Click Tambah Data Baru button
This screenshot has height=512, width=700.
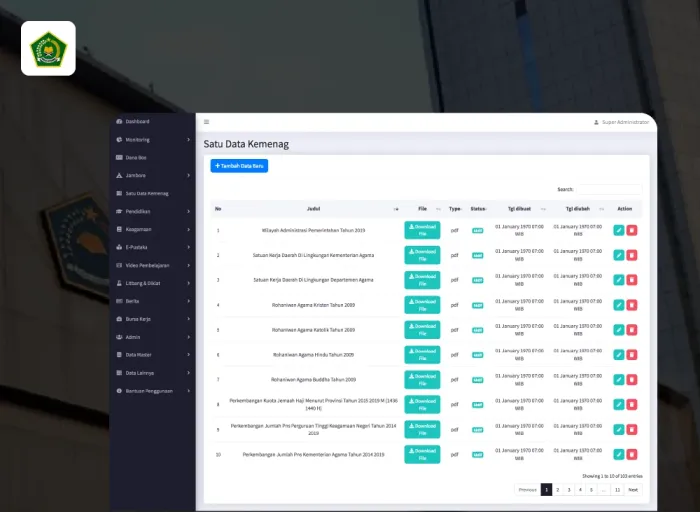coord(239,166)
